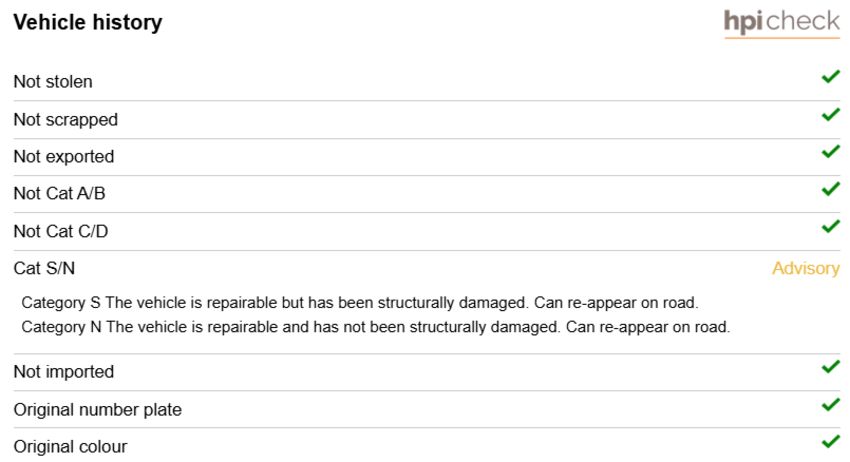Click the green checkmark beside Not scrapped
The height and width of the screenshot is (462, 850).
(x=830, y=114)
